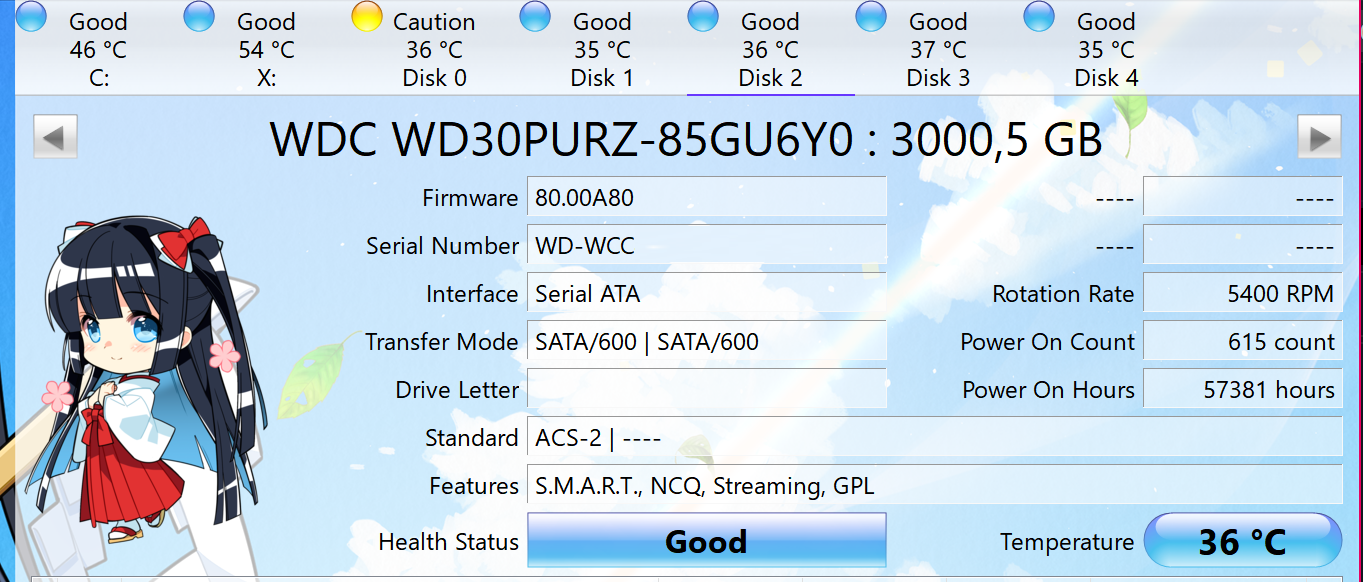This screenshot has width=1363, height=582.
Task: Click the blue status orb for Disk 2
Action: (704, 16)
